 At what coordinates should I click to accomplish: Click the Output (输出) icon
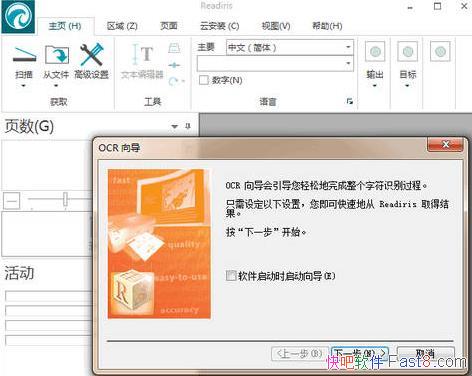(375, 51)
